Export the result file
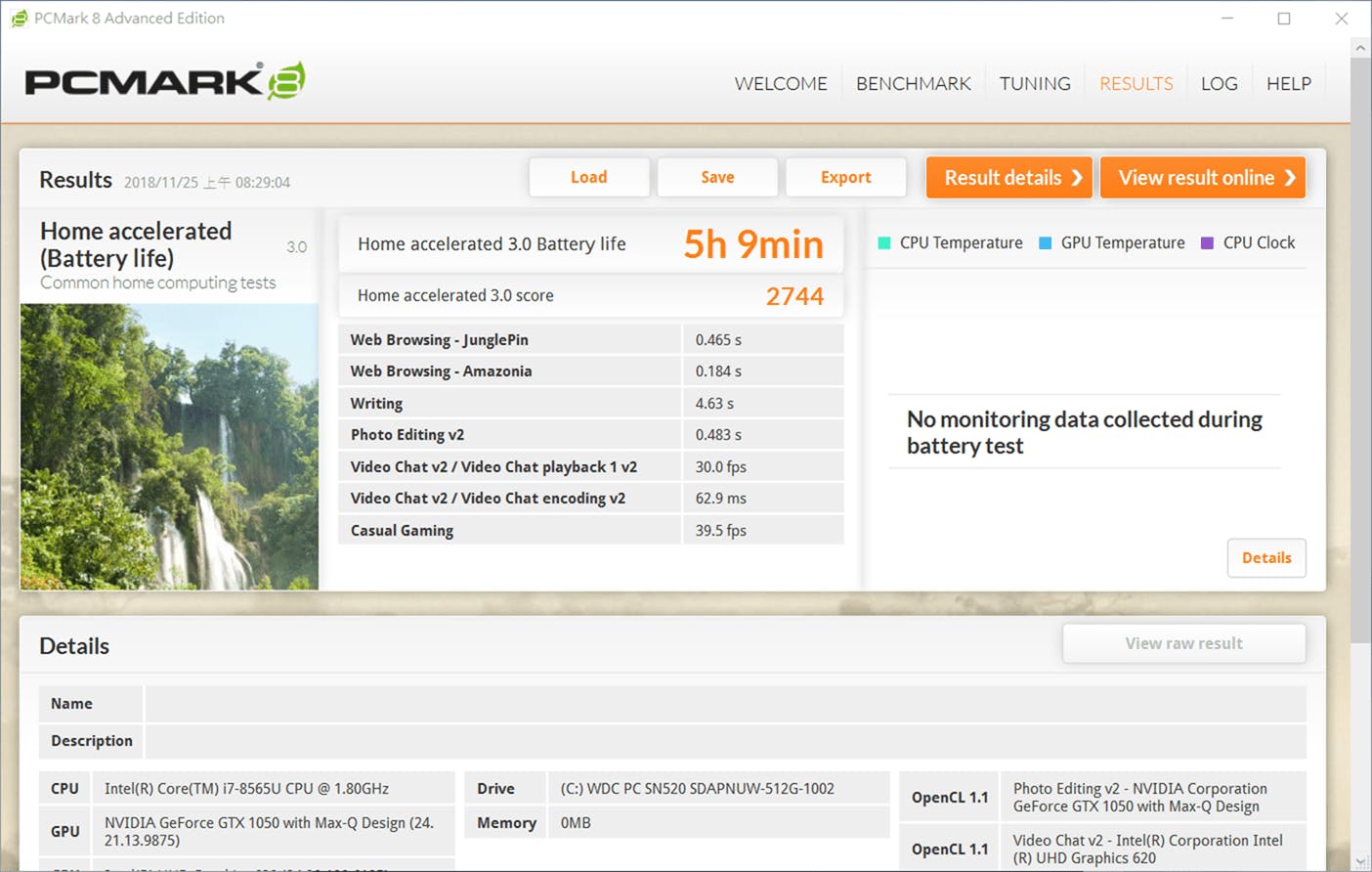This screenshot has width=1372, height=872. click(845, 178)
